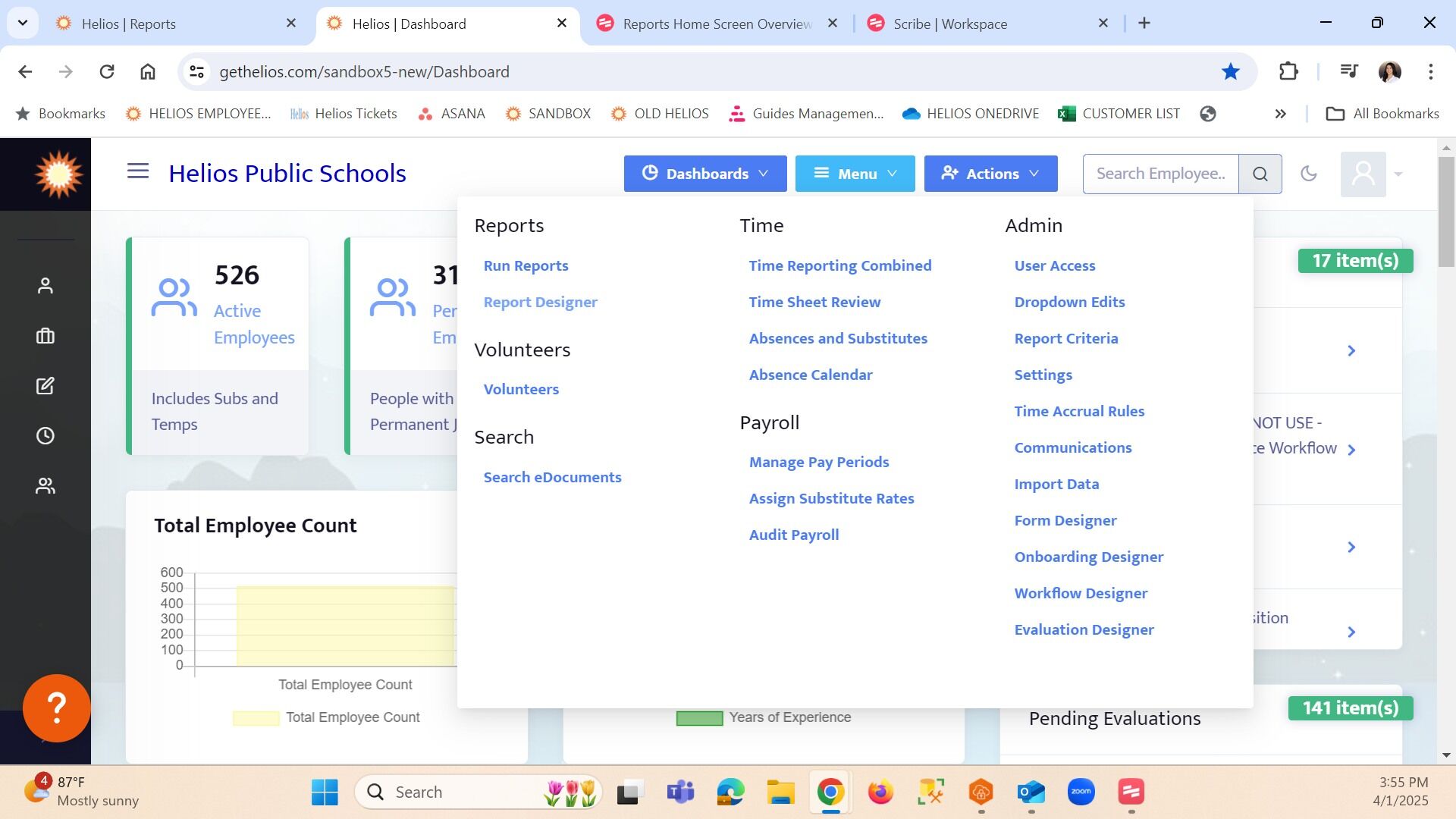
Task: Open the briefcase icon in sidebar
Action: click(45, 336)
